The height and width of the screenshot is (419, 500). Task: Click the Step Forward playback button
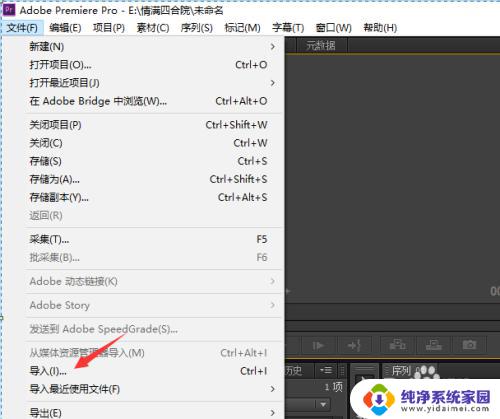[319, 345]
